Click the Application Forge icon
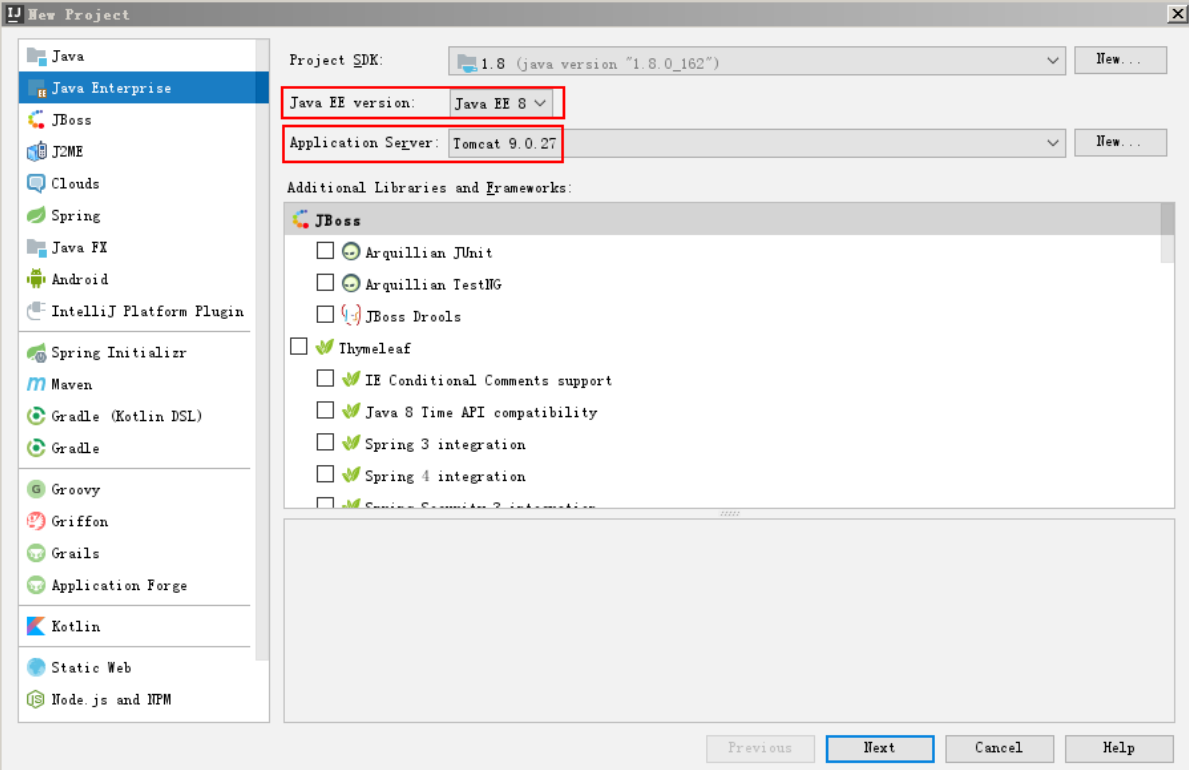1189x770 pixels. click(x=36, y=585)
